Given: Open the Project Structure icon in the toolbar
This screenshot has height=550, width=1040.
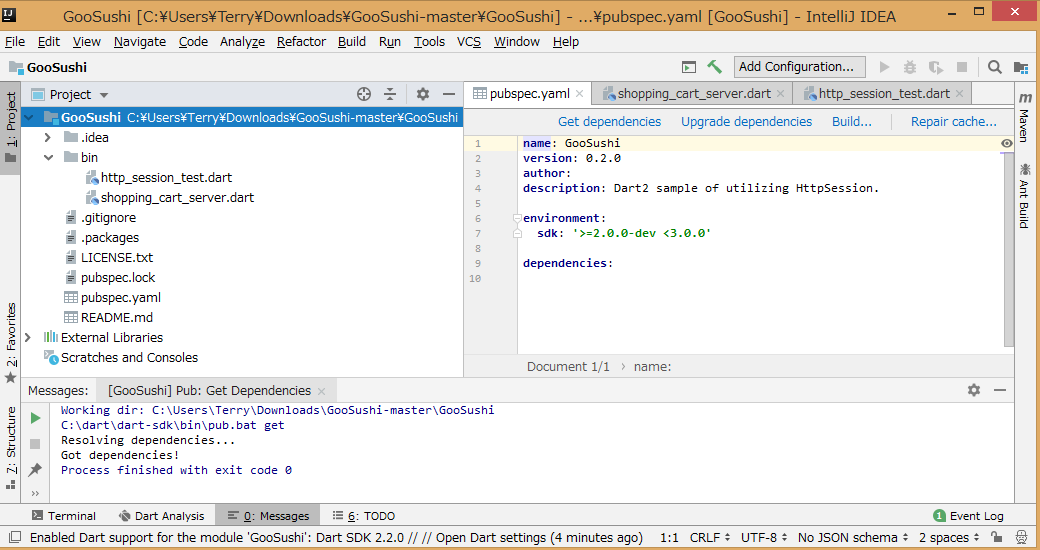Looking at the screenshot, I should 1021,67.
